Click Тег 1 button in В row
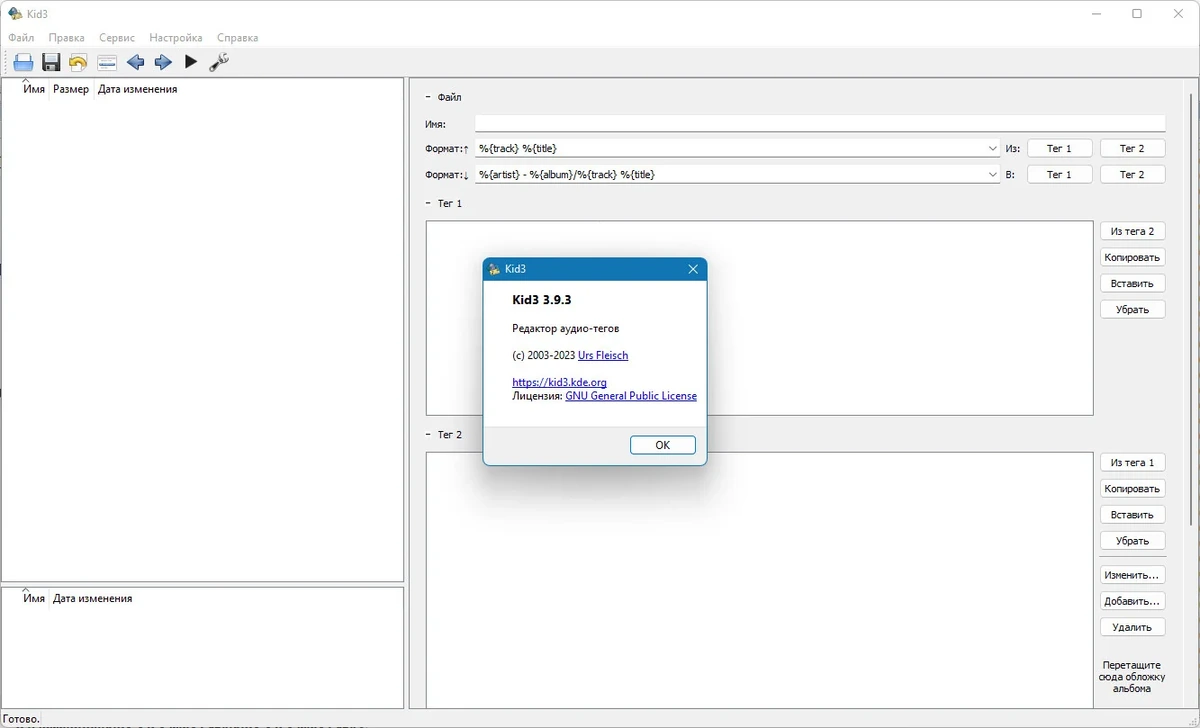1200x728 pixels. [x=1059, y=174]
